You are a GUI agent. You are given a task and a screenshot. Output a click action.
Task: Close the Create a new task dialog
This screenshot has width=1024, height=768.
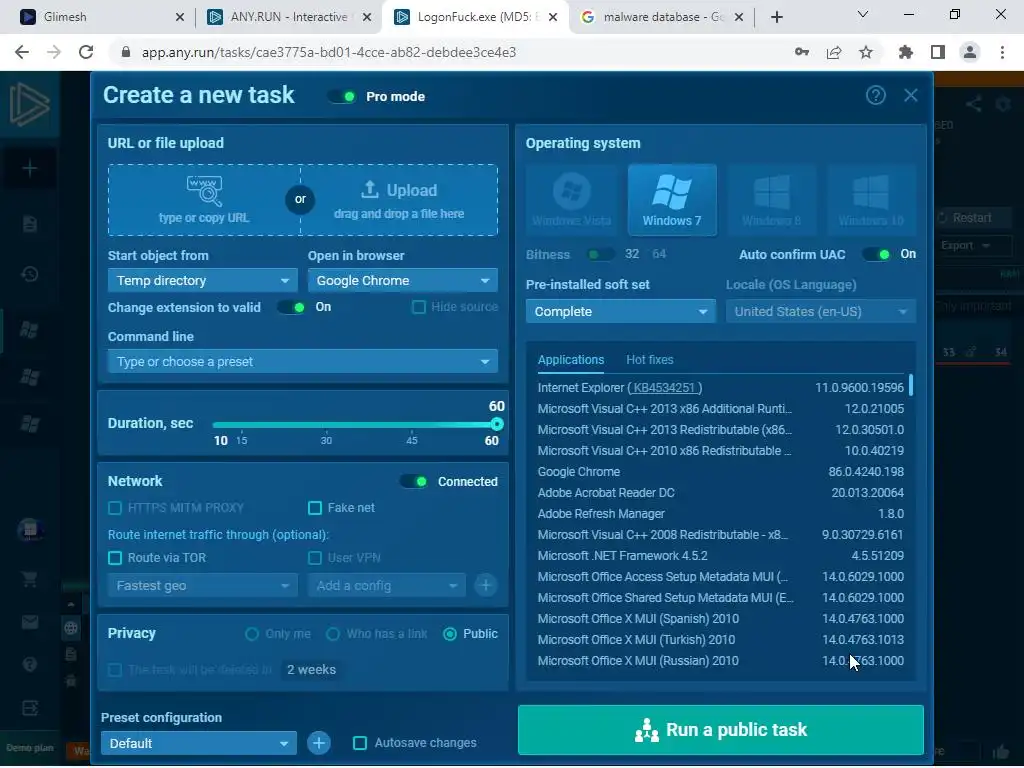(x=911, y=95)
